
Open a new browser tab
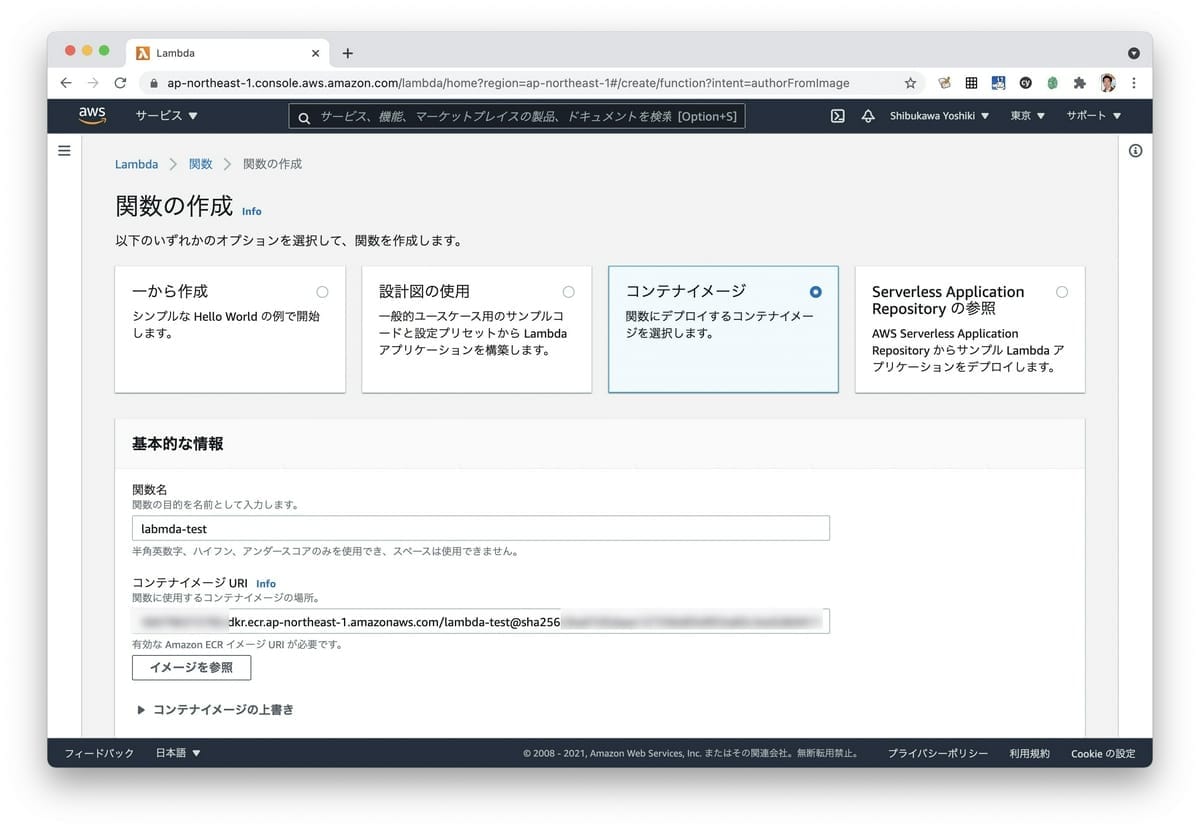click(348, 53)
